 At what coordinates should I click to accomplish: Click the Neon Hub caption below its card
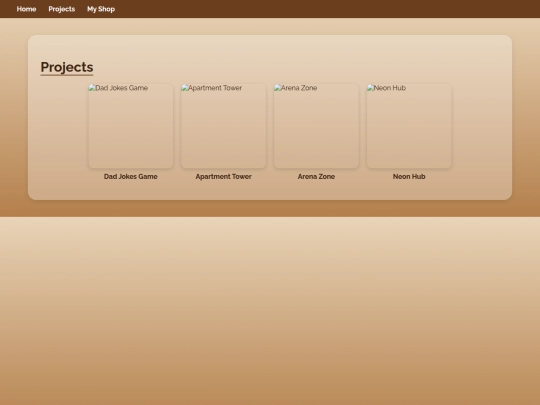click(x=409, y=176)
